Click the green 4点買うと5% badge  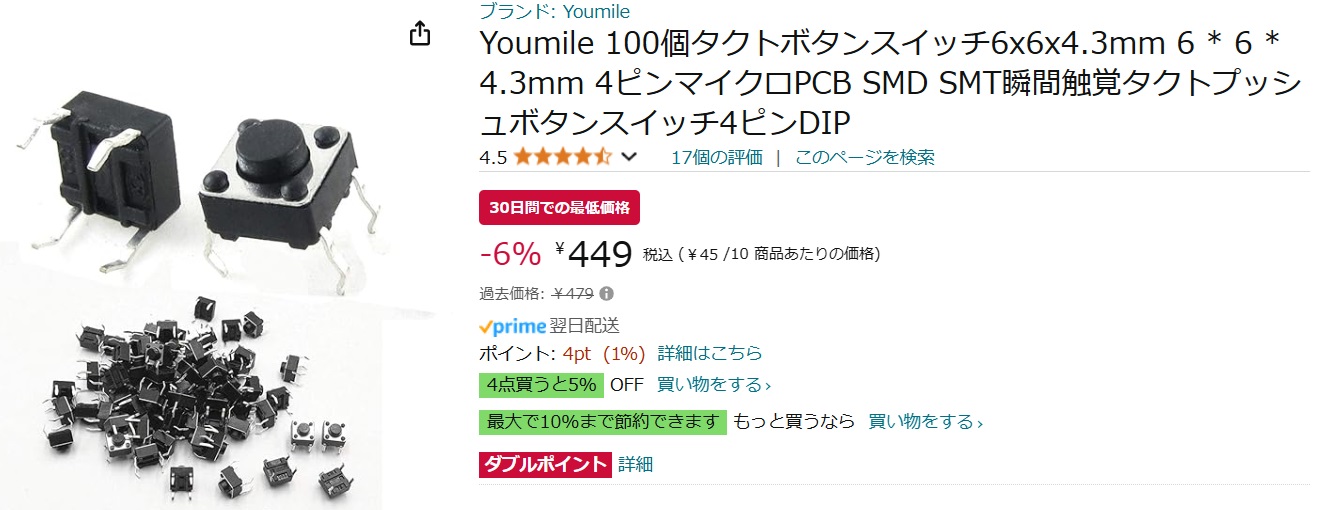[541, 385]
